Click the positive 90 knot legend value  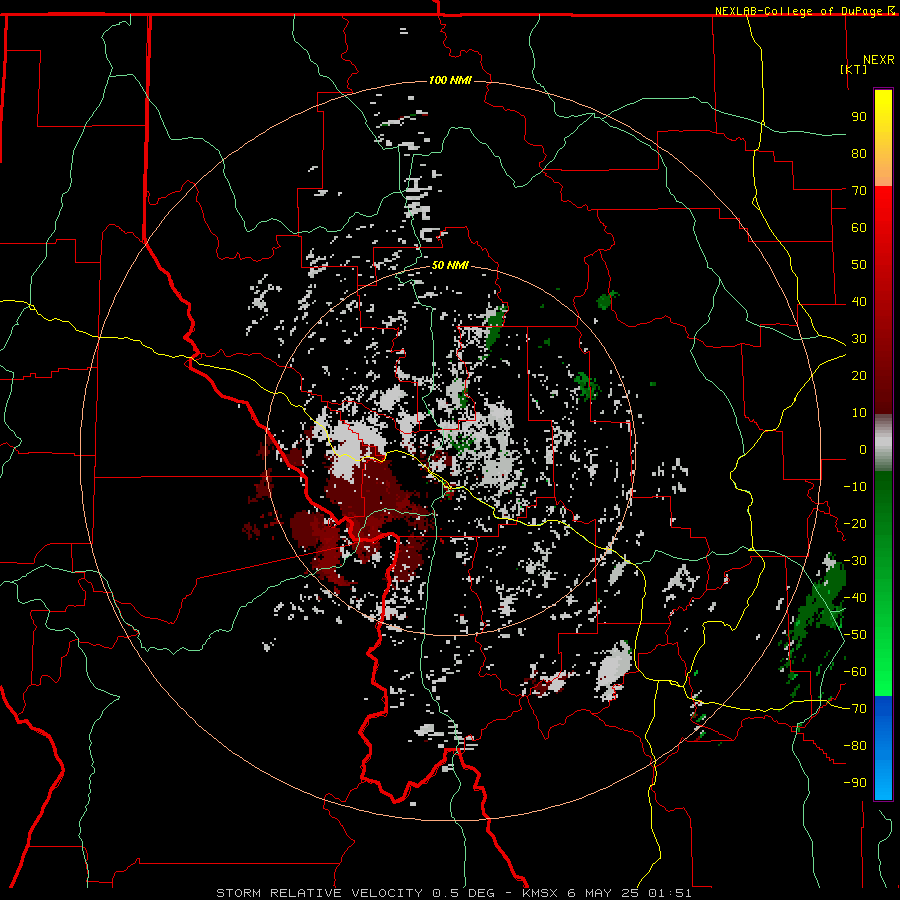[859, 117]
